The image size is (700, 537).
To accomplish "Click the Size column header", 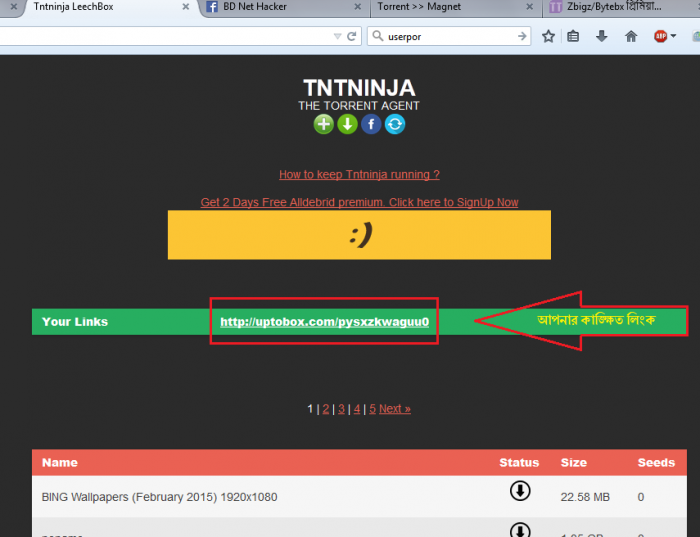I will [x=574, y=462].
